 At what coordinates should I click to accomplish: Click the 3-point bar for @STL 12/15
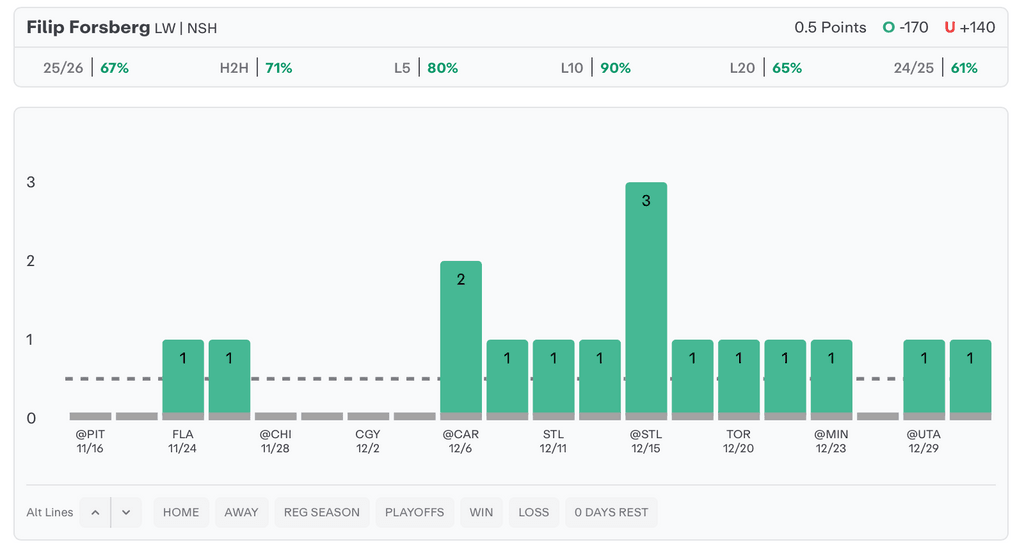pyautogui.click(x=646, y=300)
